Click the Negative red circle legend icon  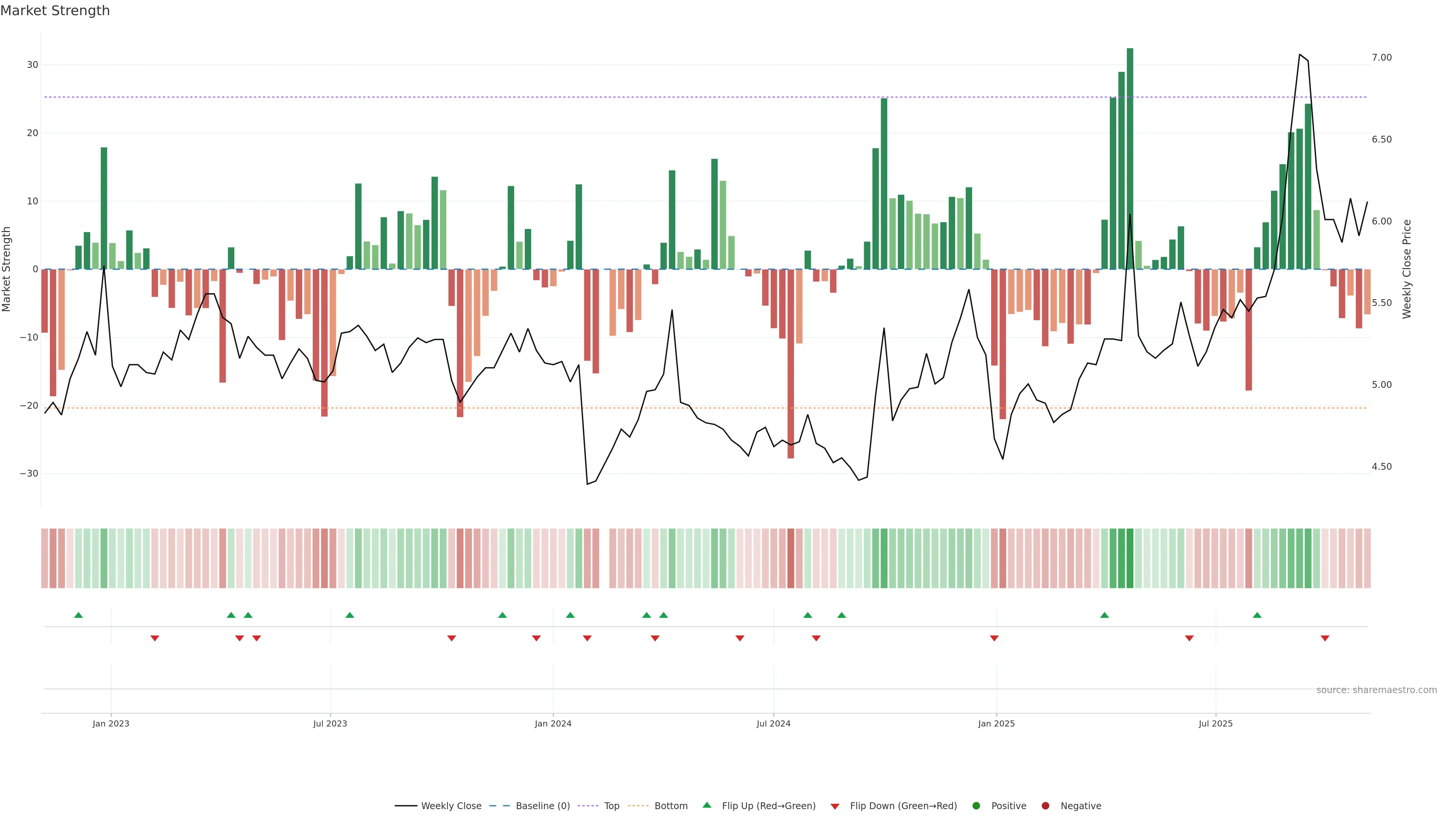pyautogui.click(x=1045, y=806)
